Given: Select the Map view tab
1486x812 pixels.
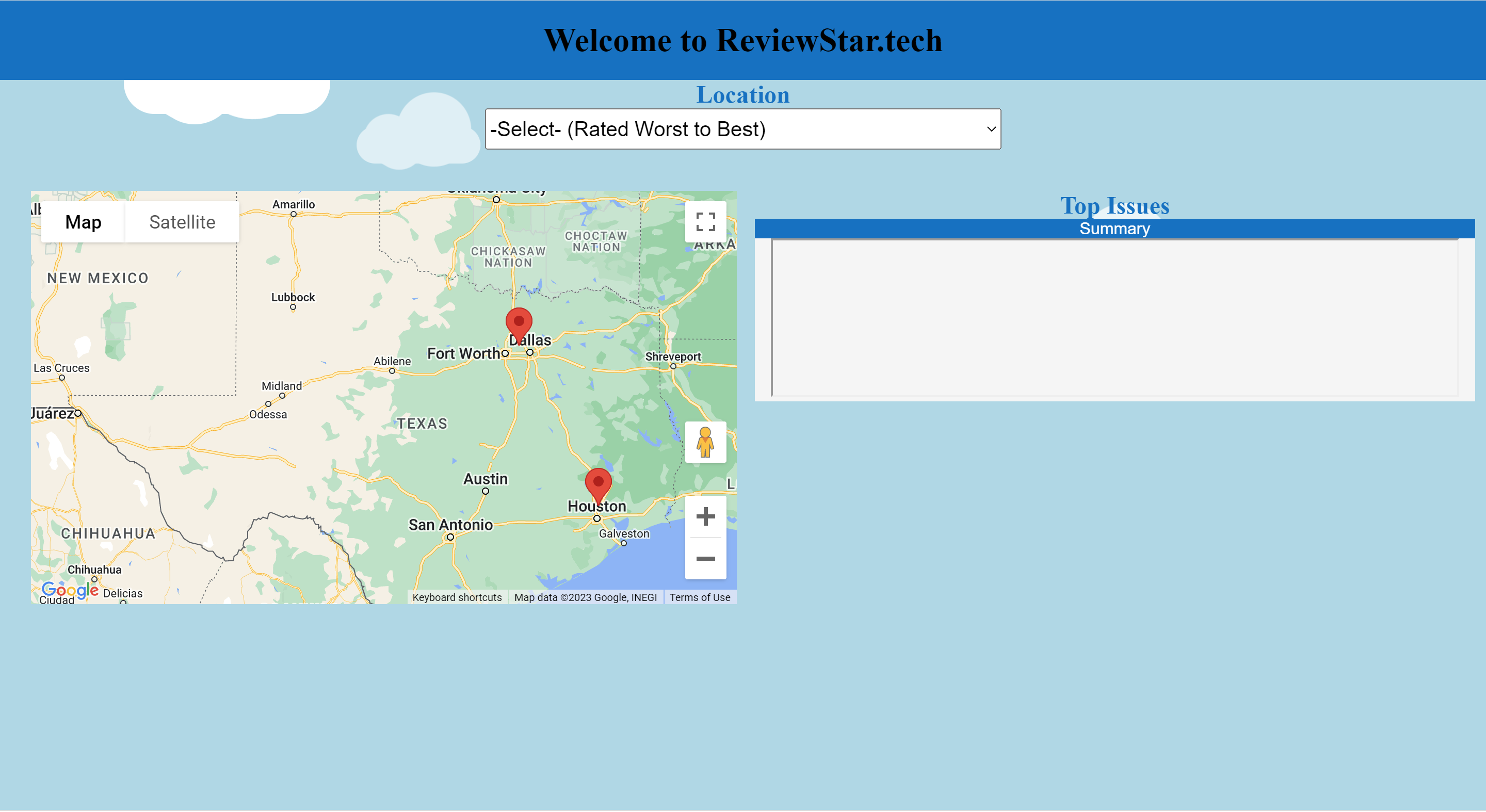Looking at the screenshot, I should pyautogui.click(x=83, y=222).
